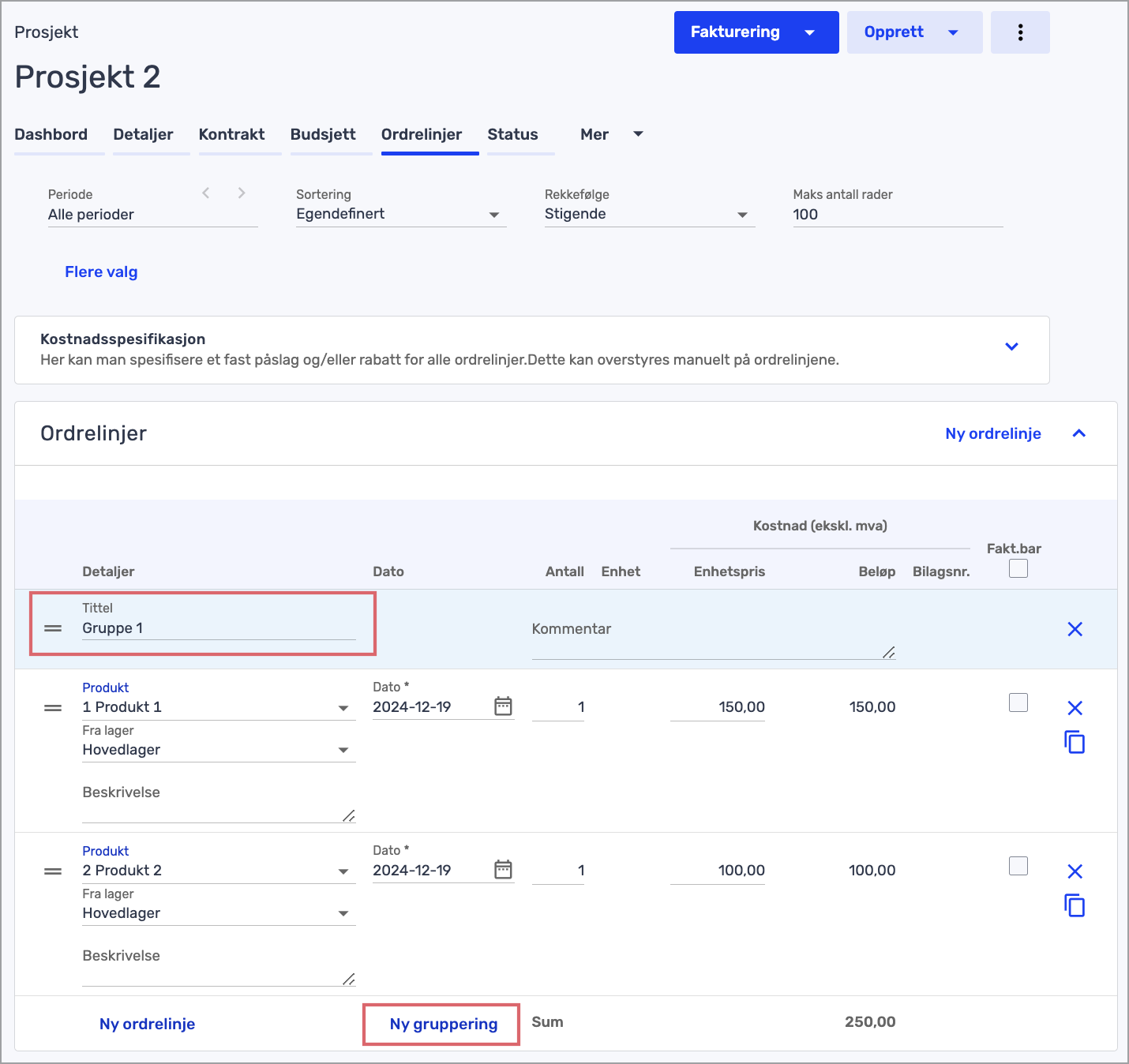Click the Antall field for Produkt 1
This screenshot has height=1064, width=1129.
pyautogui.click(x=558, y=707)
